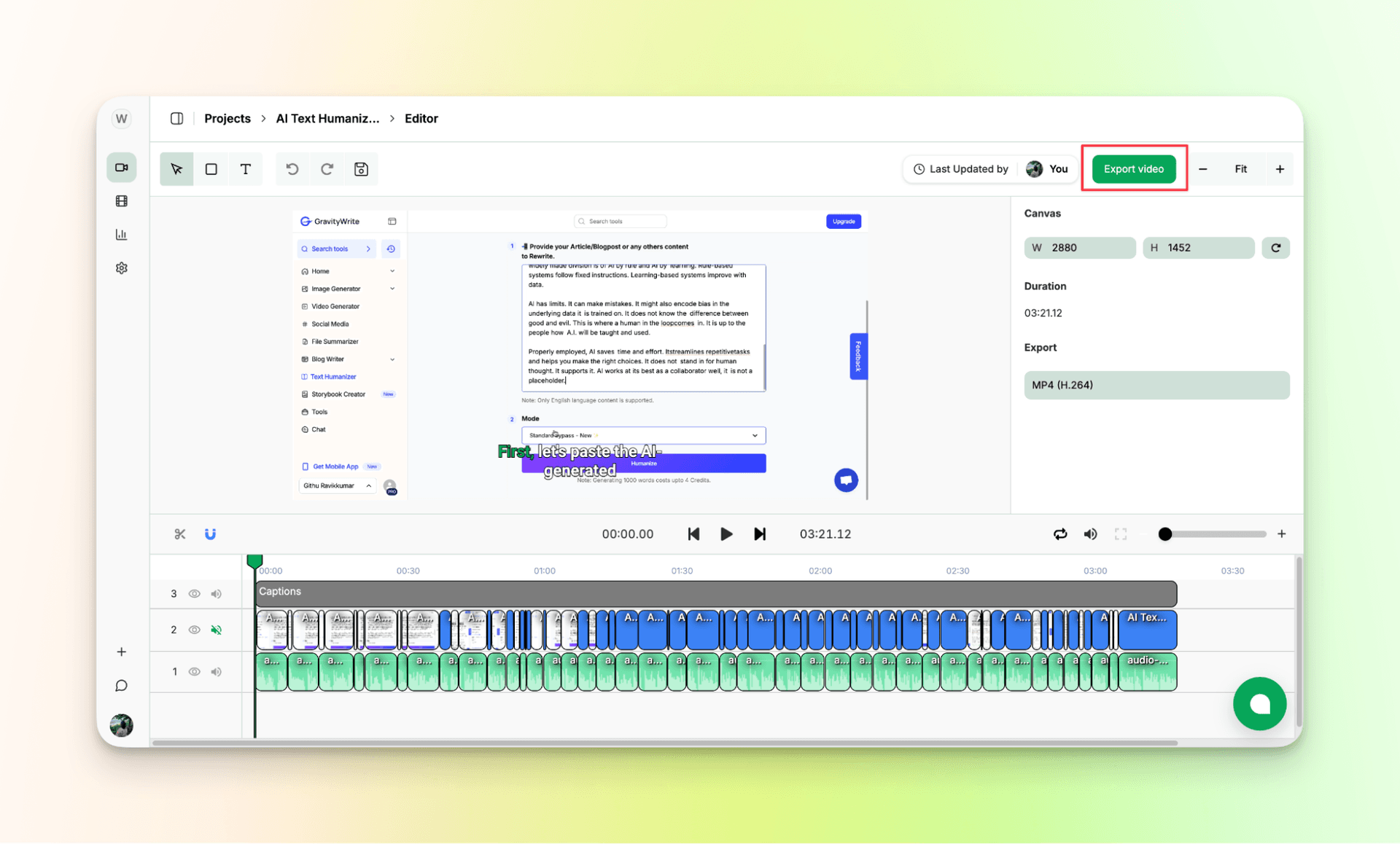
Task: Unmute track 2 audio
Action: pyautogui.click(x=216, y=630)
